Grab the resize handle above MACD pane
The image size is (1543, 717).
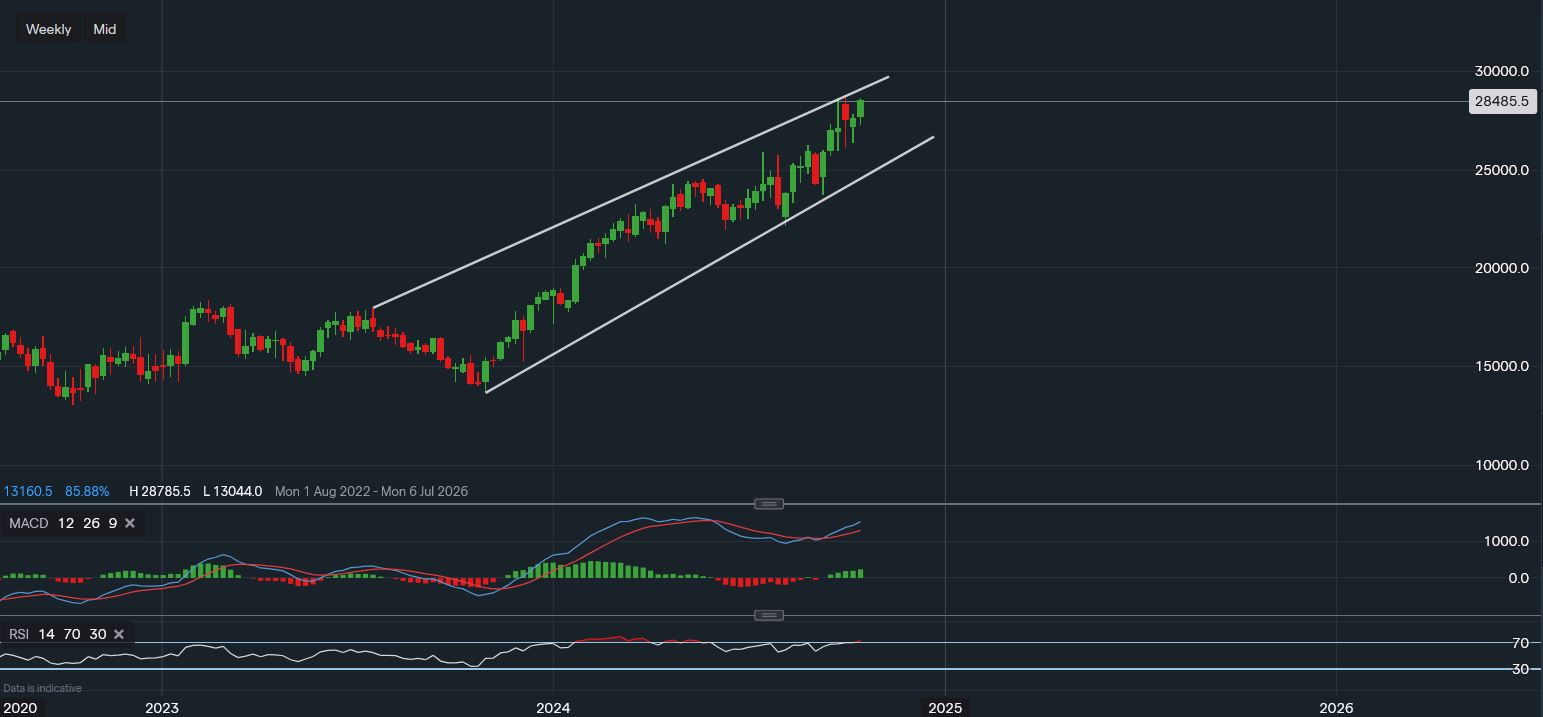tap(768, 503)
